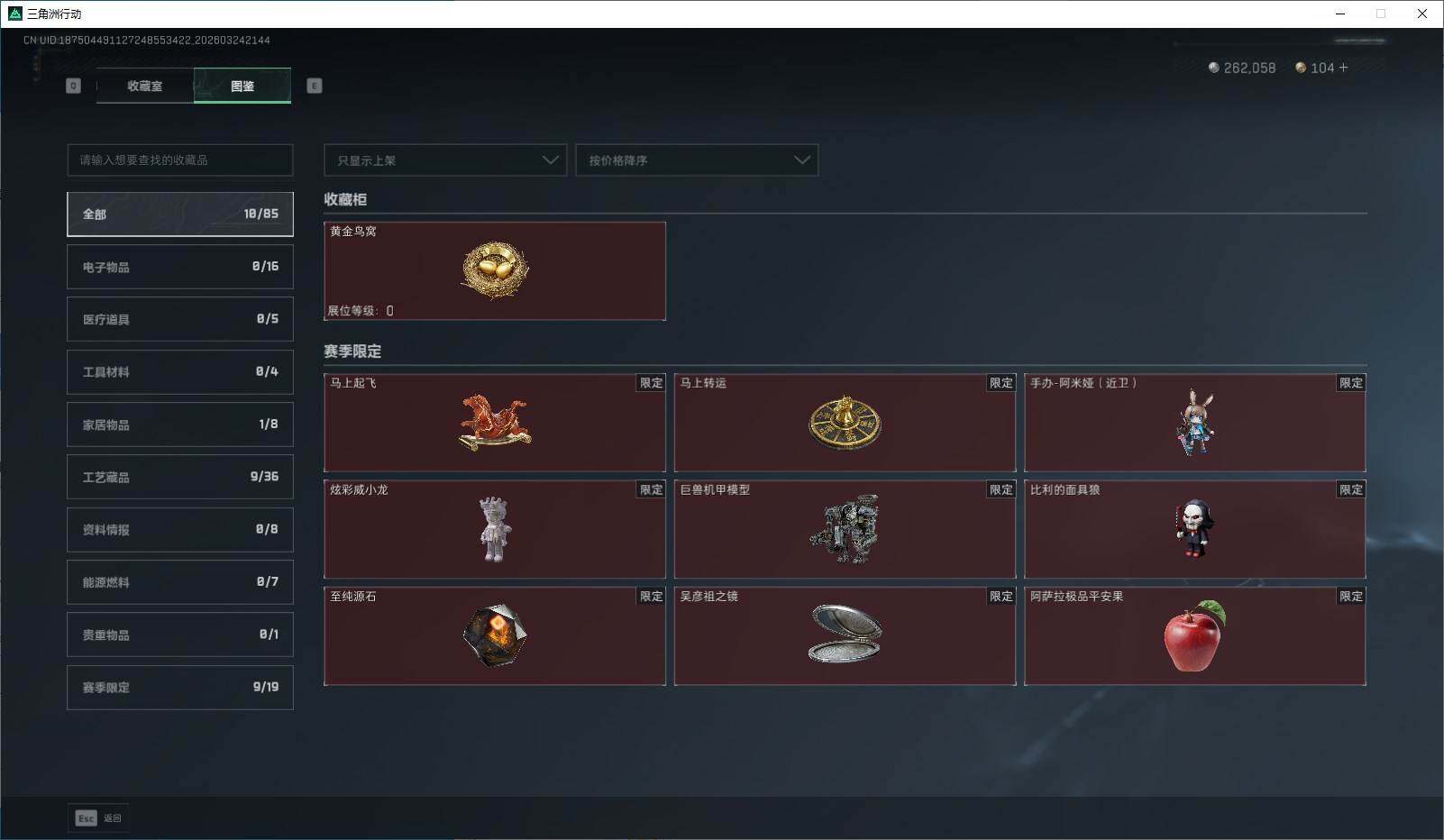Viewport: 1444px width, 840px height.
Task: Select the golden bird nest item icon
Action: pos(495,270)
